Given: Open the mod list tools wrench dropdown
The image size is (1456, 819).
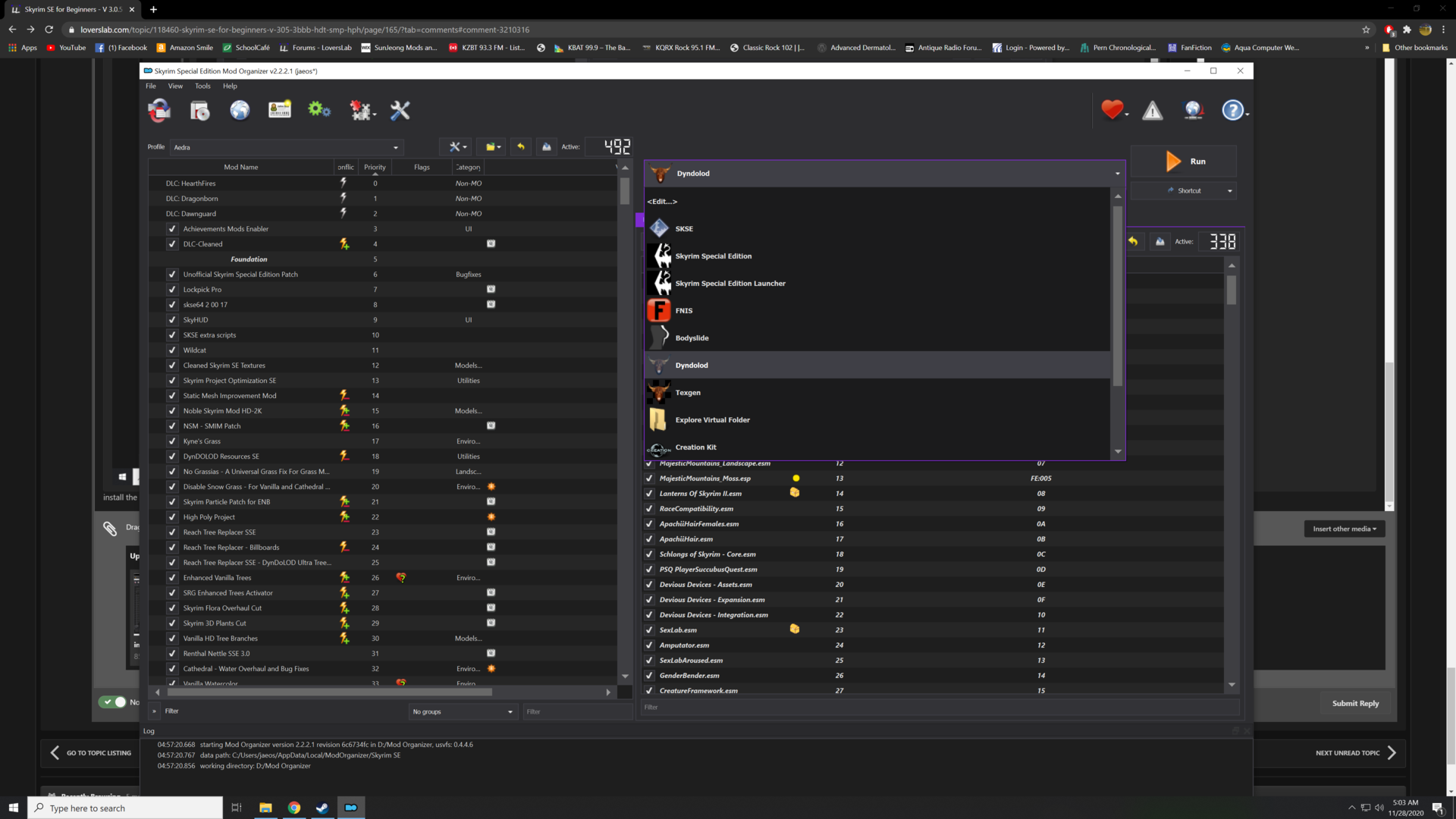Looking at the screenshot, I should 457,146.
